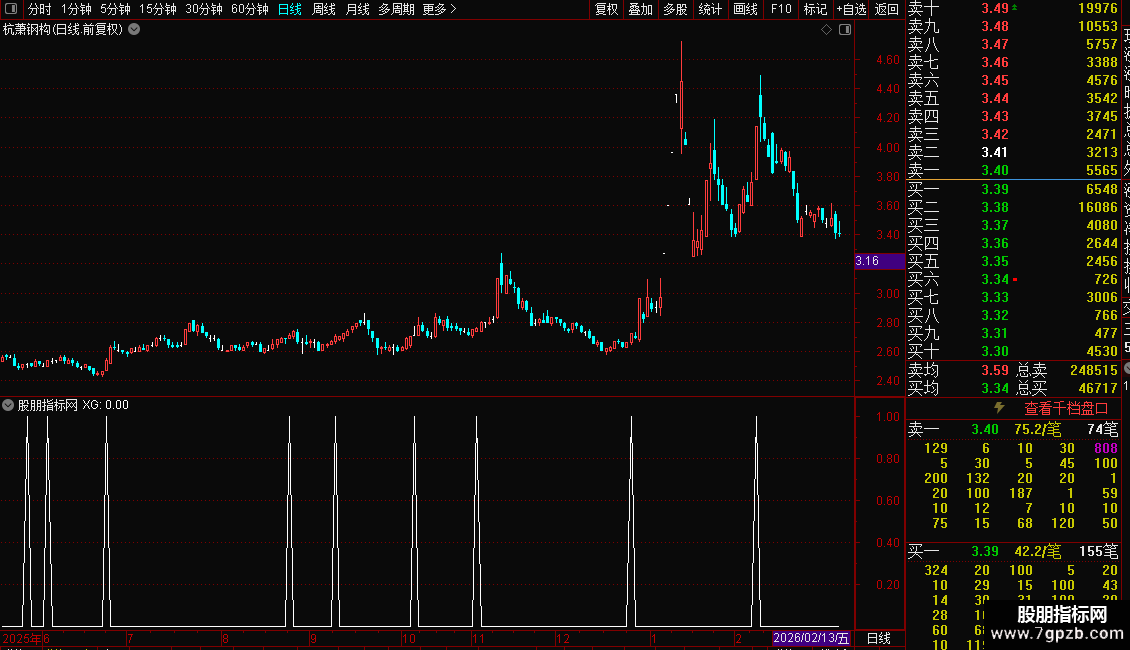Image resolution: width=1130 pixels, height=650 pixels.
Task: Click the 卖九 price 3.48
Action: pyautogui.click(x=995, y=26)
